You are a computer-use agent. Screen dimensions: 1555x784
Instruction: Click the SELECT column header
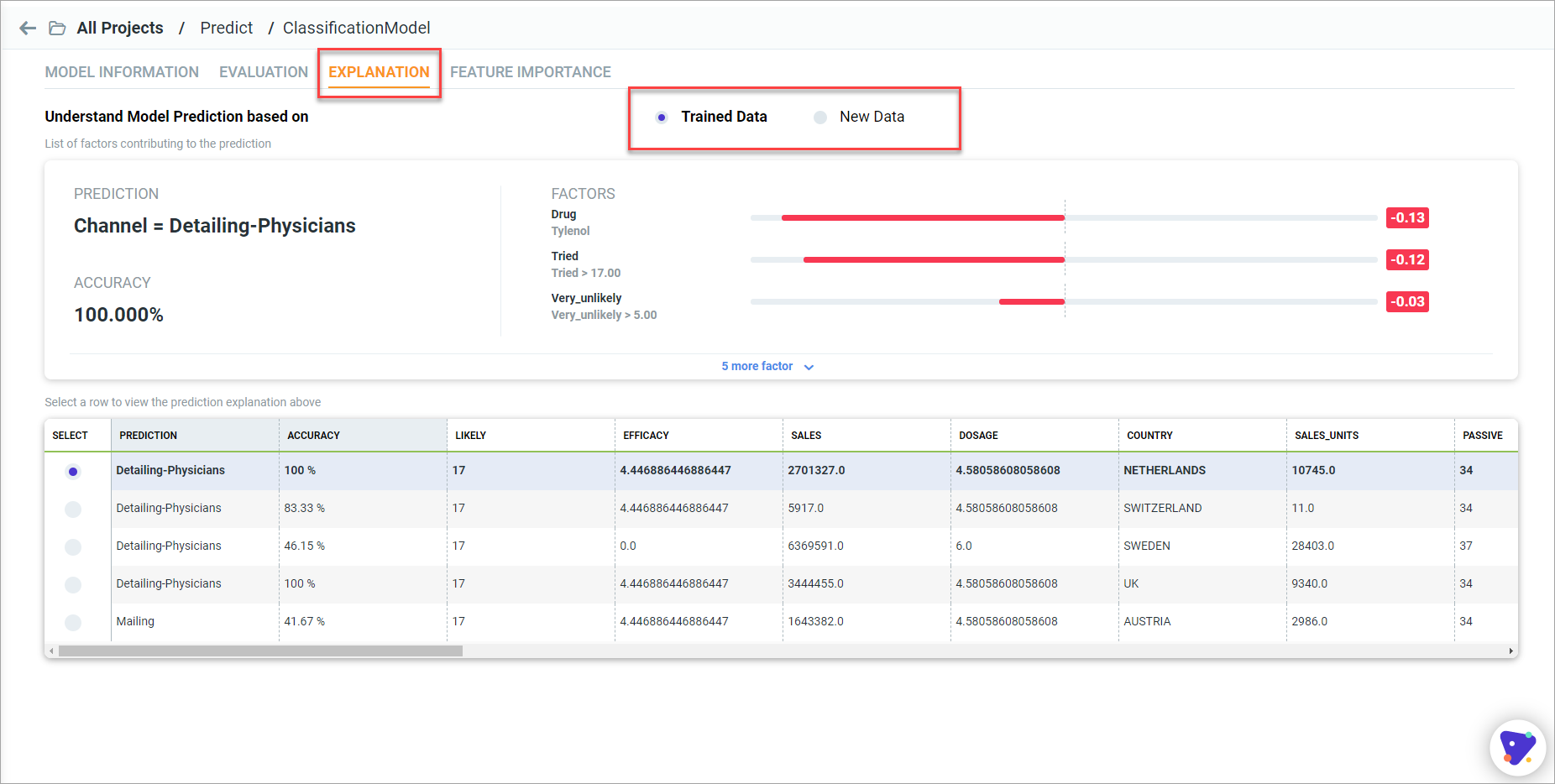coord(77,435)
